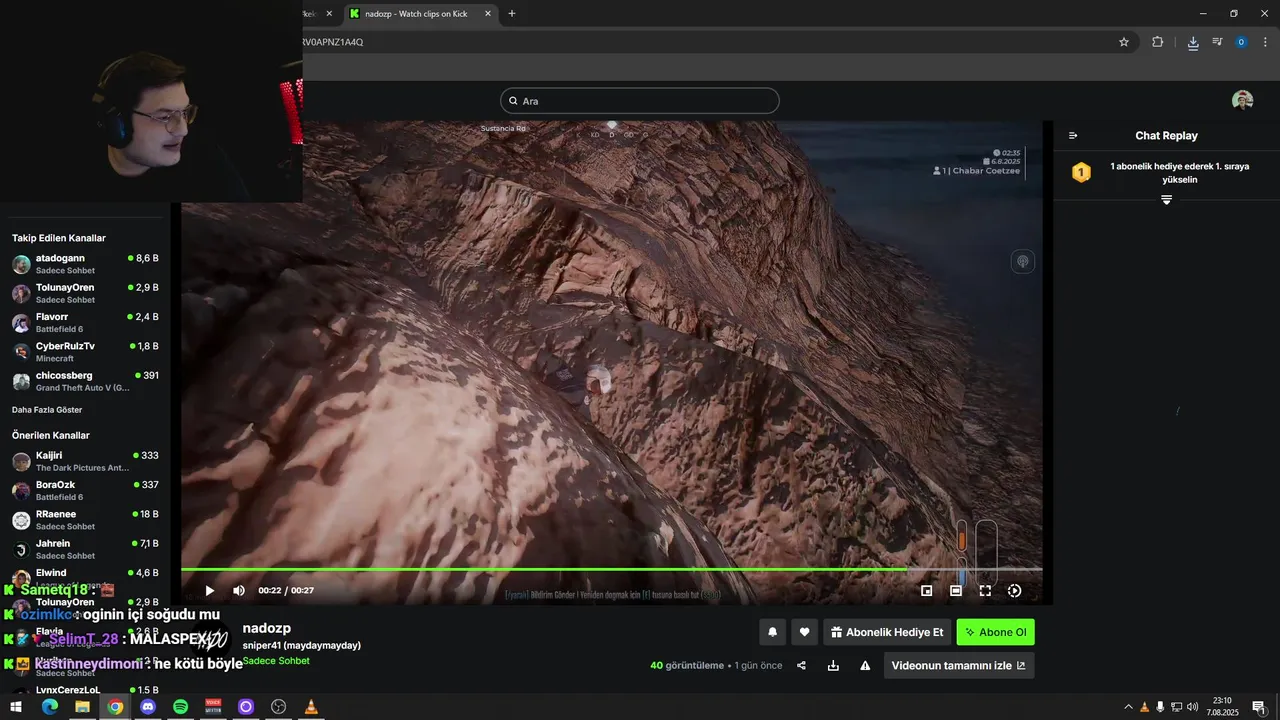Screen dimensions: 1280x720
Task: Open the Windows Start menu
Action: 16,707
